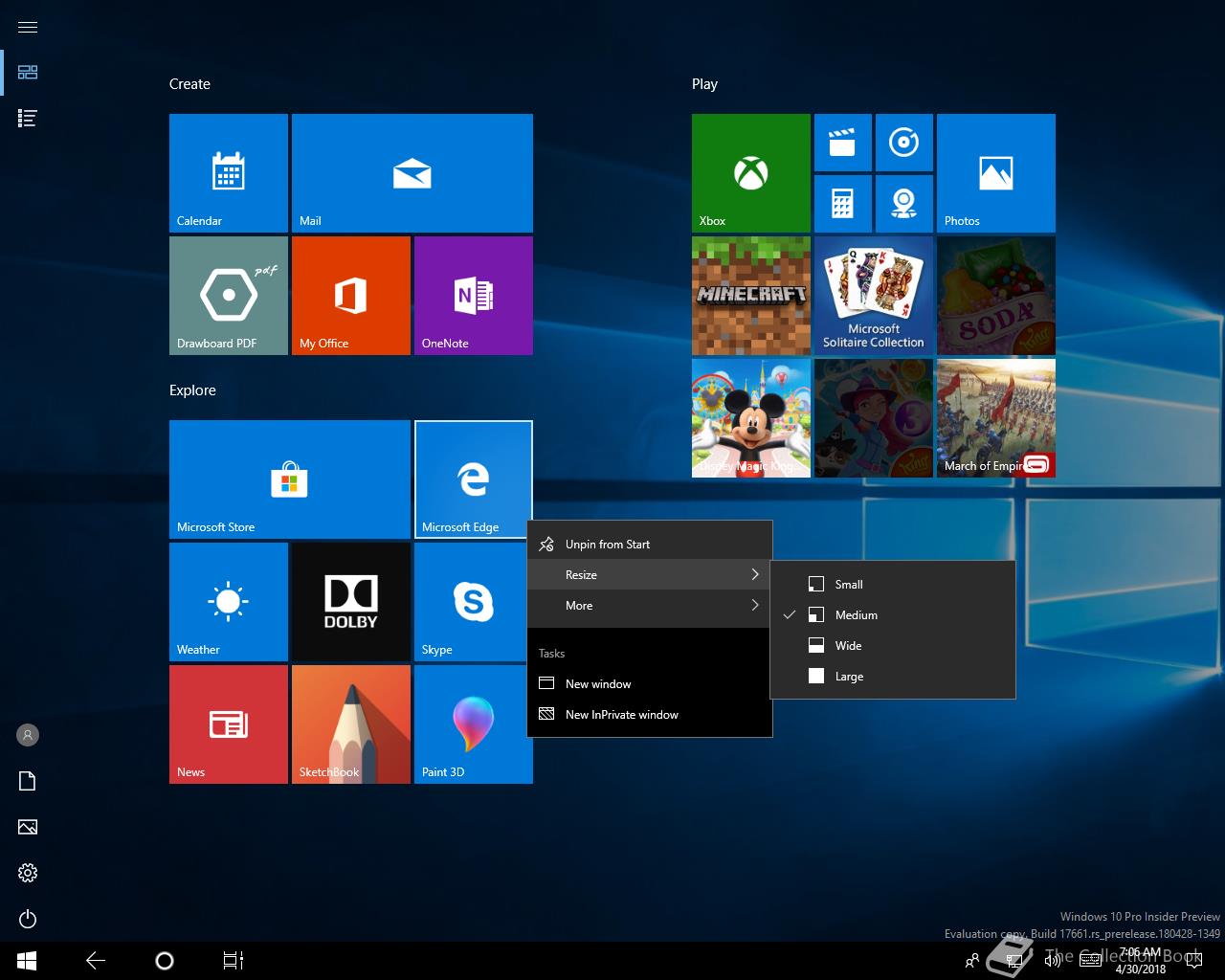Launch the OneNote tile
Viewport: 1225px width, 980px height.
click(474, 296)
